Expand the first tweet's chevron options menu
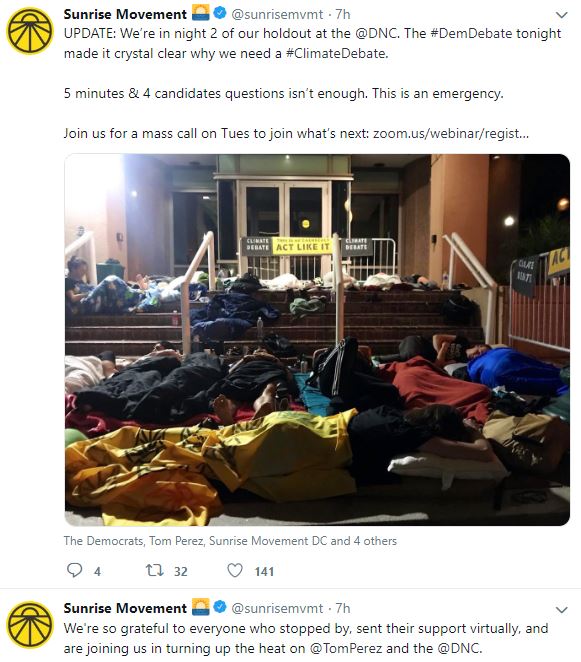Screen dimensions: 581x662 click(x=562, y=15)
